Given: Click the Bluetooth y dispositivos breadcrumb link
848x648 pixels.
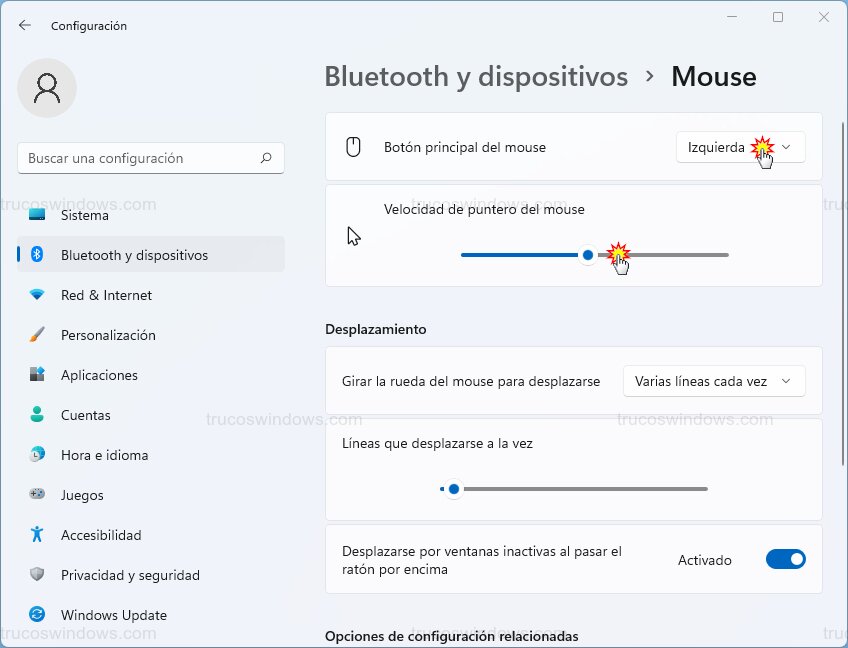Looking at the screenshot, I should pos(476,76).
